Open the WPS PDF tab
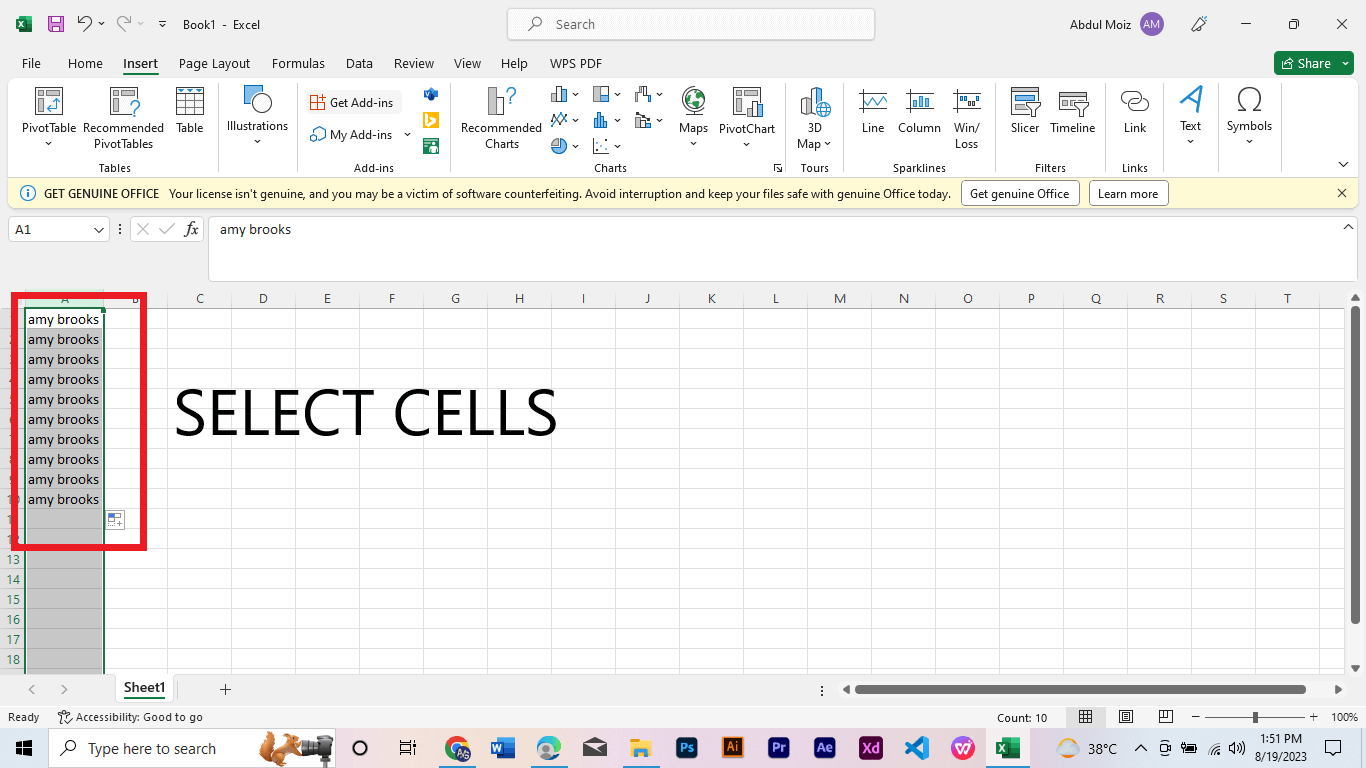1366x768 pixels. coord(575,63)
